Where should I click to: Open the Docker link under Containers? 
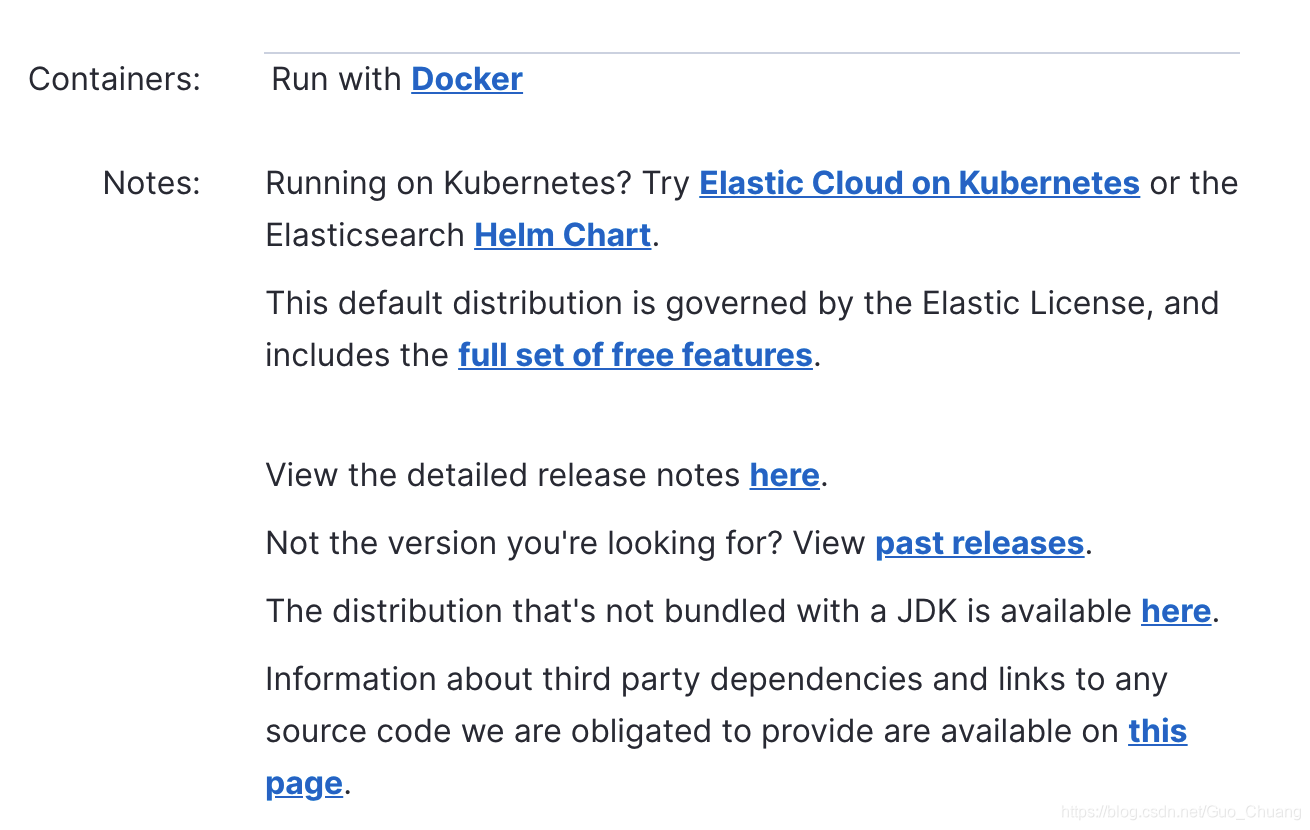(x=467, y=79)
